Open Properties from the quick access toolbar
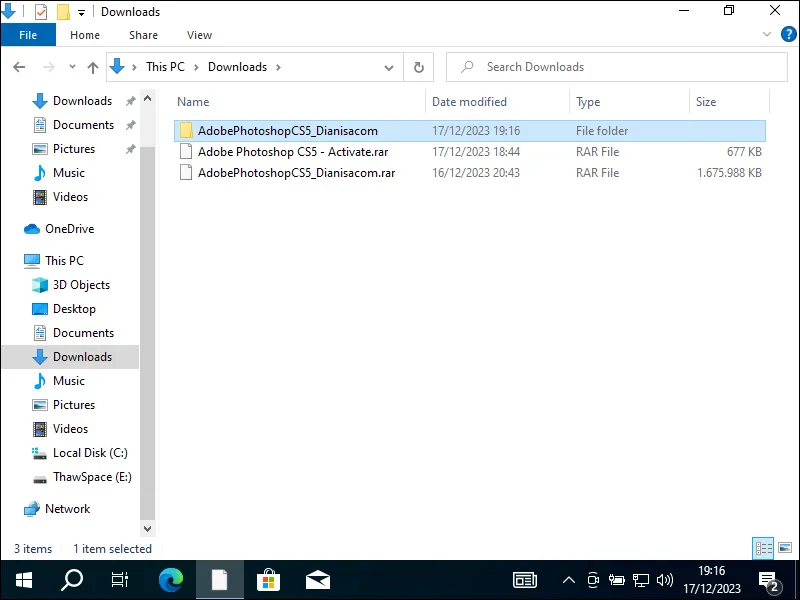This screenshot has height=600, width=800. (x=40, y=11)
